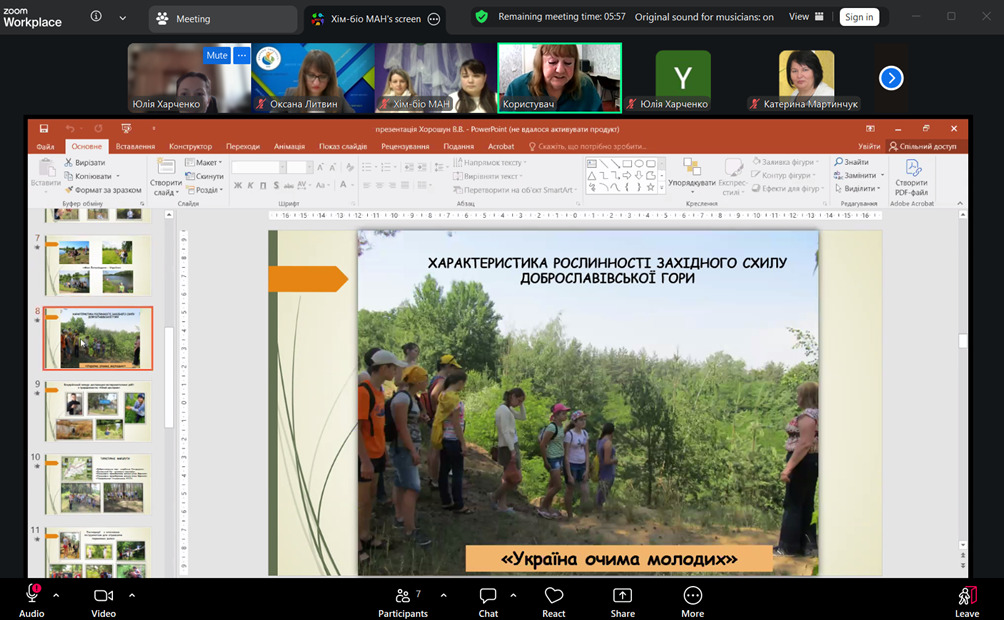Click the meeting encryption shield icon
The height and width of the screenshot is (620, 1004).
pyautogui.click(x=482, y=17)
